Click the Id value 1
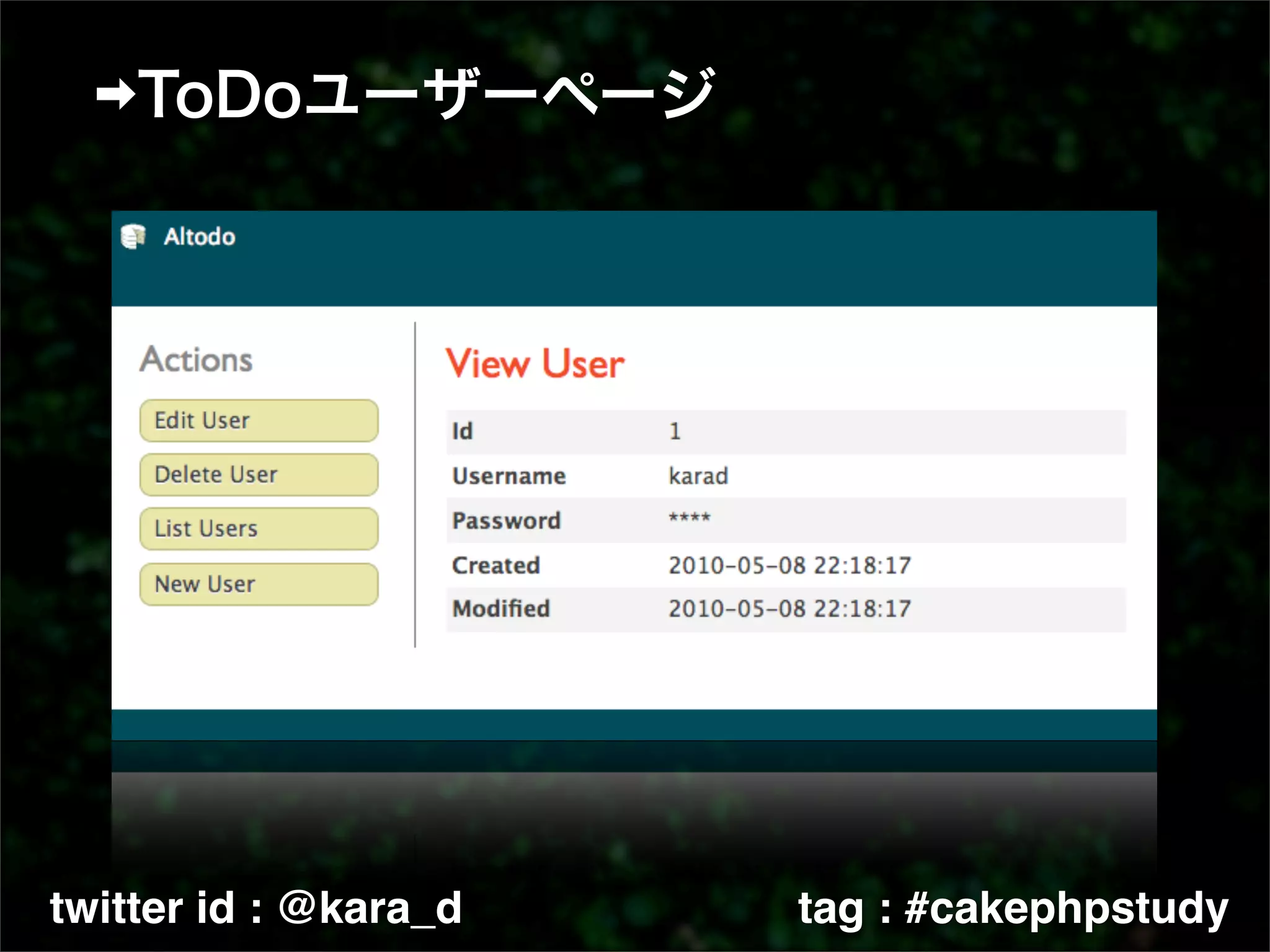The width and height of the screenshot is (1270, 952). coord(675,431)
